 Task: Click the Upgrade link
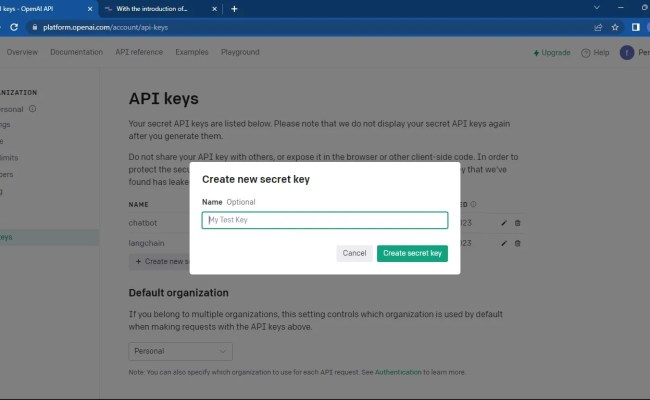pos(552,53)
